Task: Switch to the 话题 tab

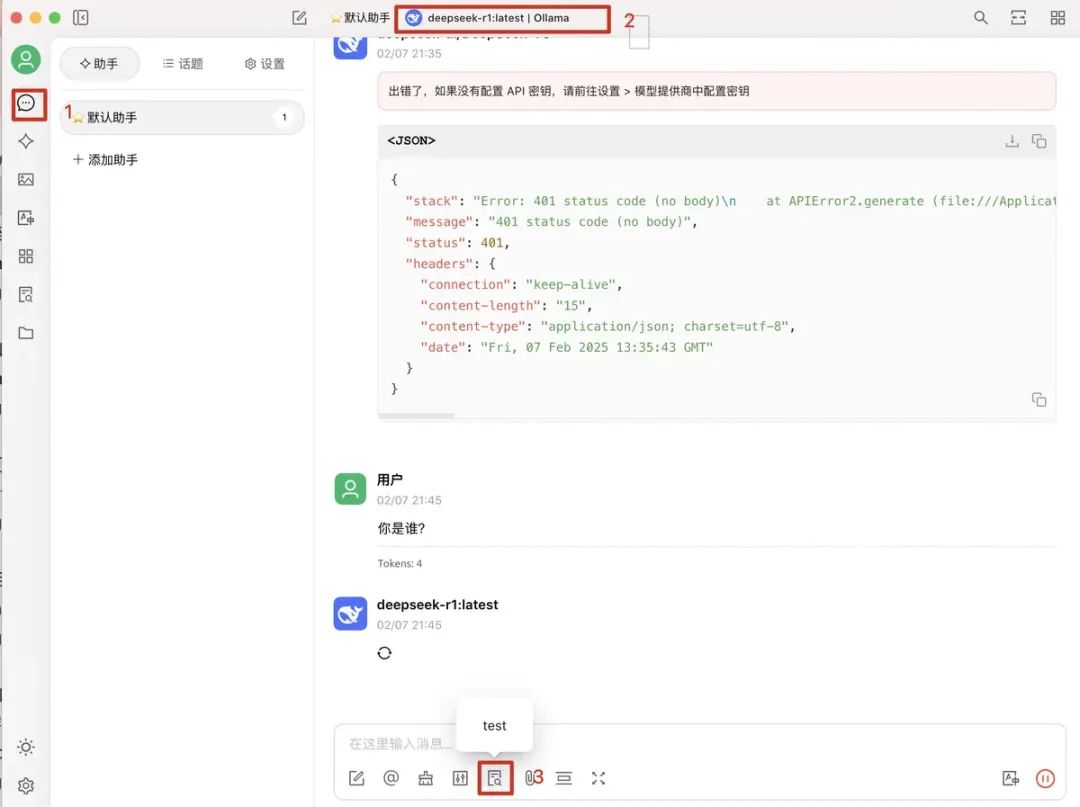Action: (183, 63)
